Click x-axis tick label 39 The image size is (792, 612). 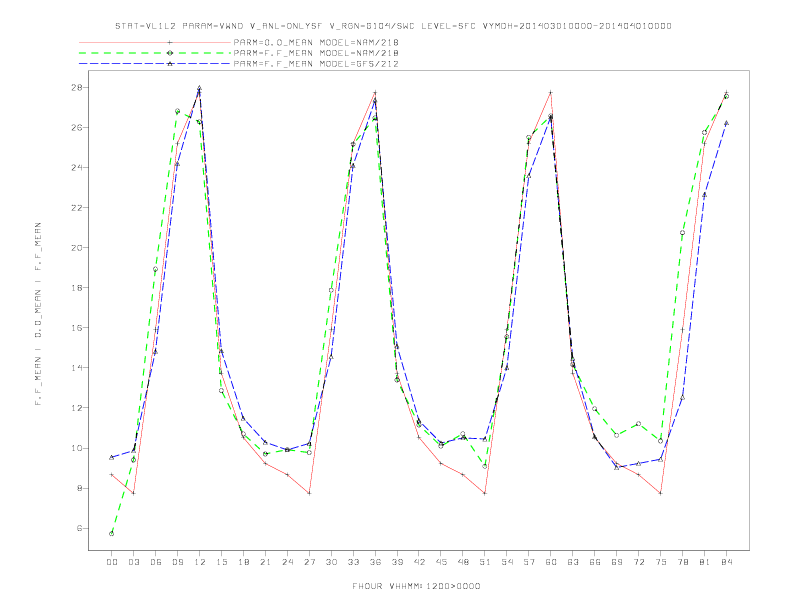click(397, 562)
